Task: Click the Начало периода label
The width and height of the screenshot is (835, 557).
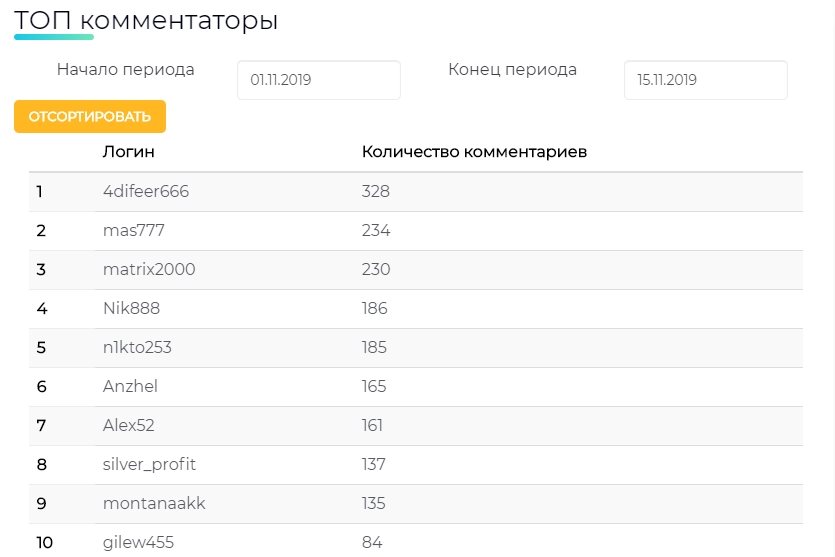Action: pyautogui.click(x=126, y=70)
